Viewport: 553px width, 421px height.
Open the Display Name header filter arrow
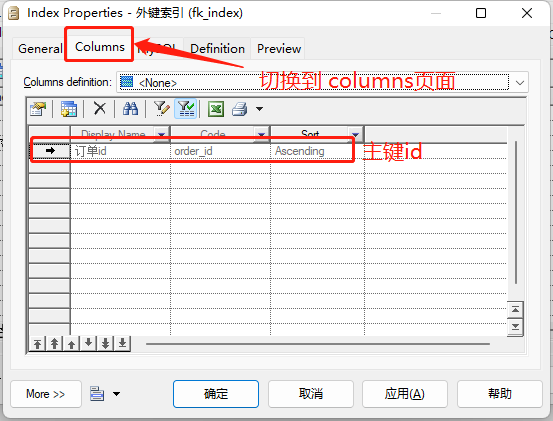click(162, 134)
